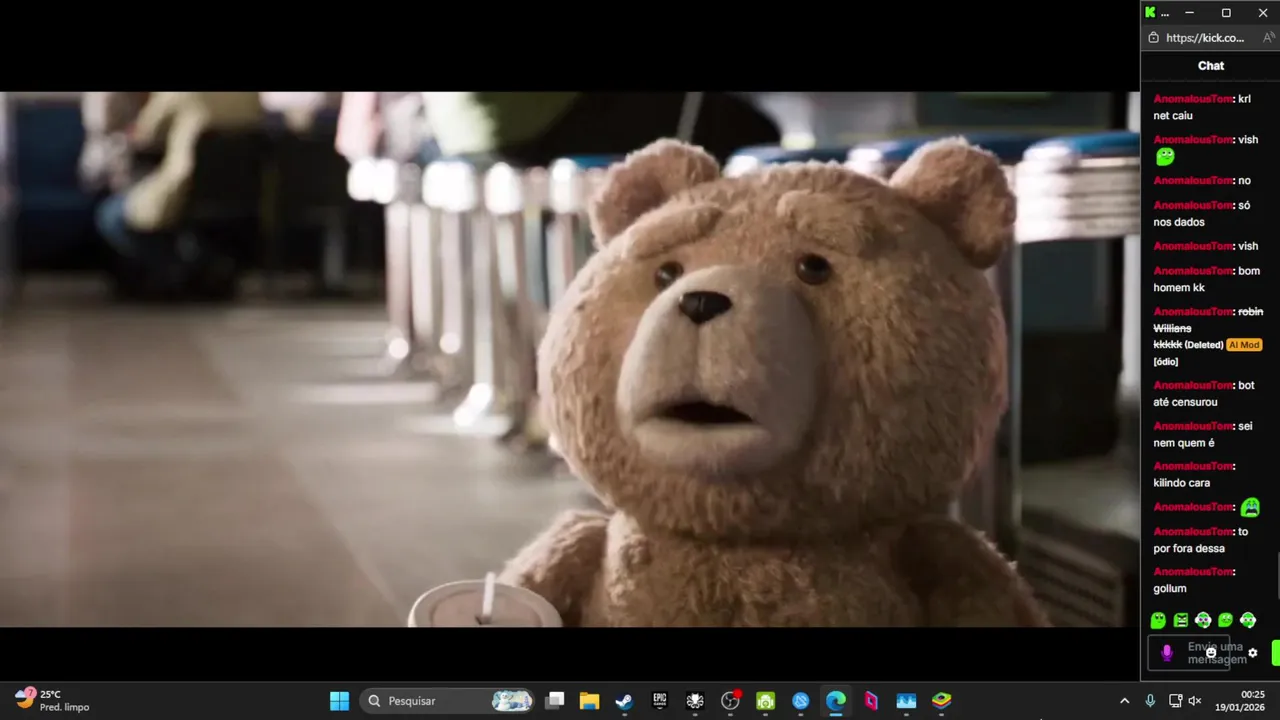This screenshot has height=720, width=1280.
Task: Insert the purple-eyed headphones emote
Action: tap(1203, 620)
